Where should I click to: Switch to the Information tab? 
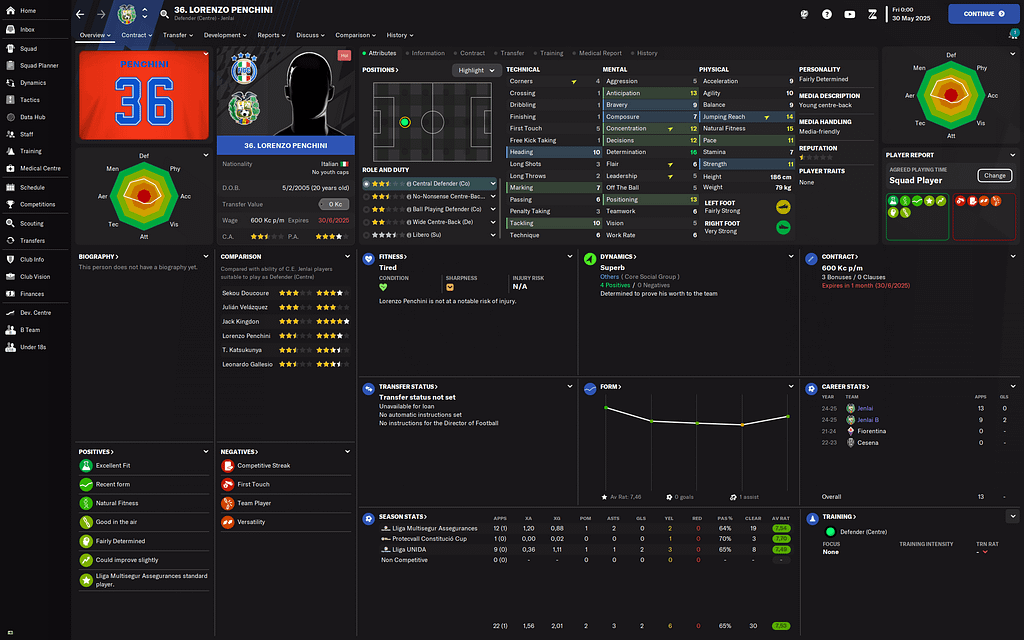pyautogui.click(x=427, y=53)
